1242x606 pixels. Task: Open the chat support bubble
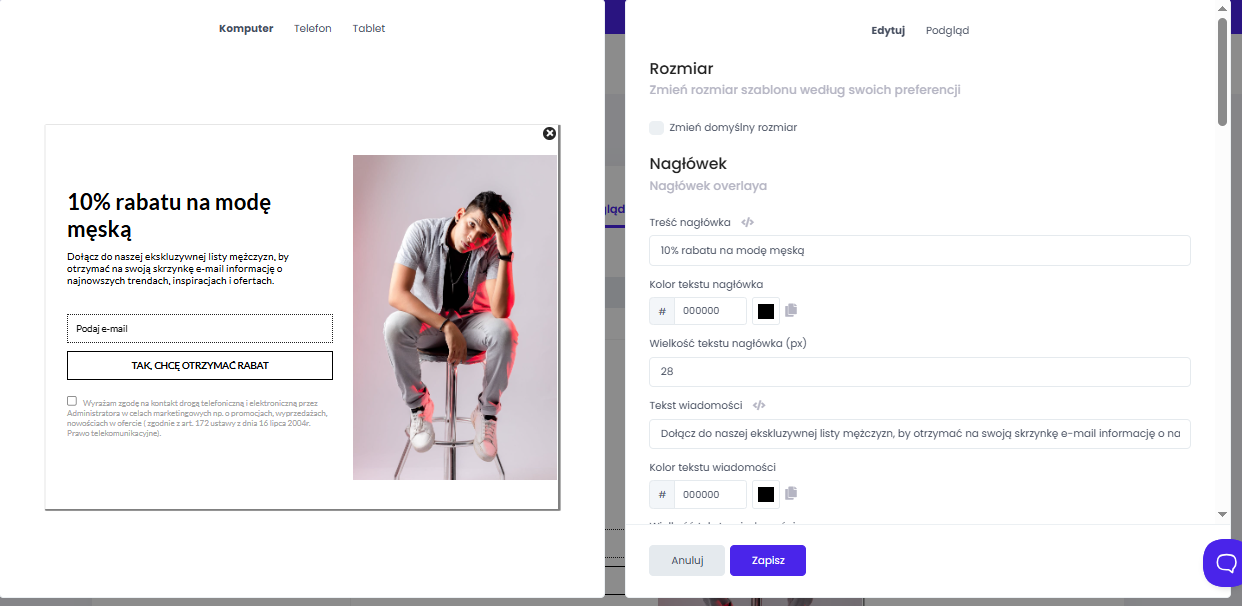1224,562
